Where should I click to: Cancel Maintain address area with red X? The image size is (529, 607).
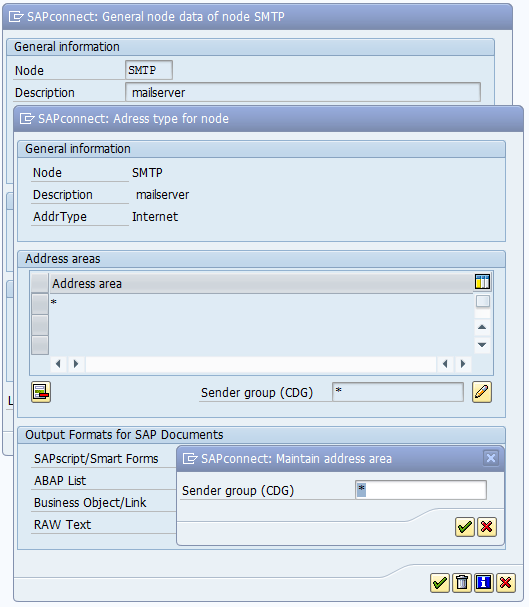pyautogui.click(x=487, y=526)
